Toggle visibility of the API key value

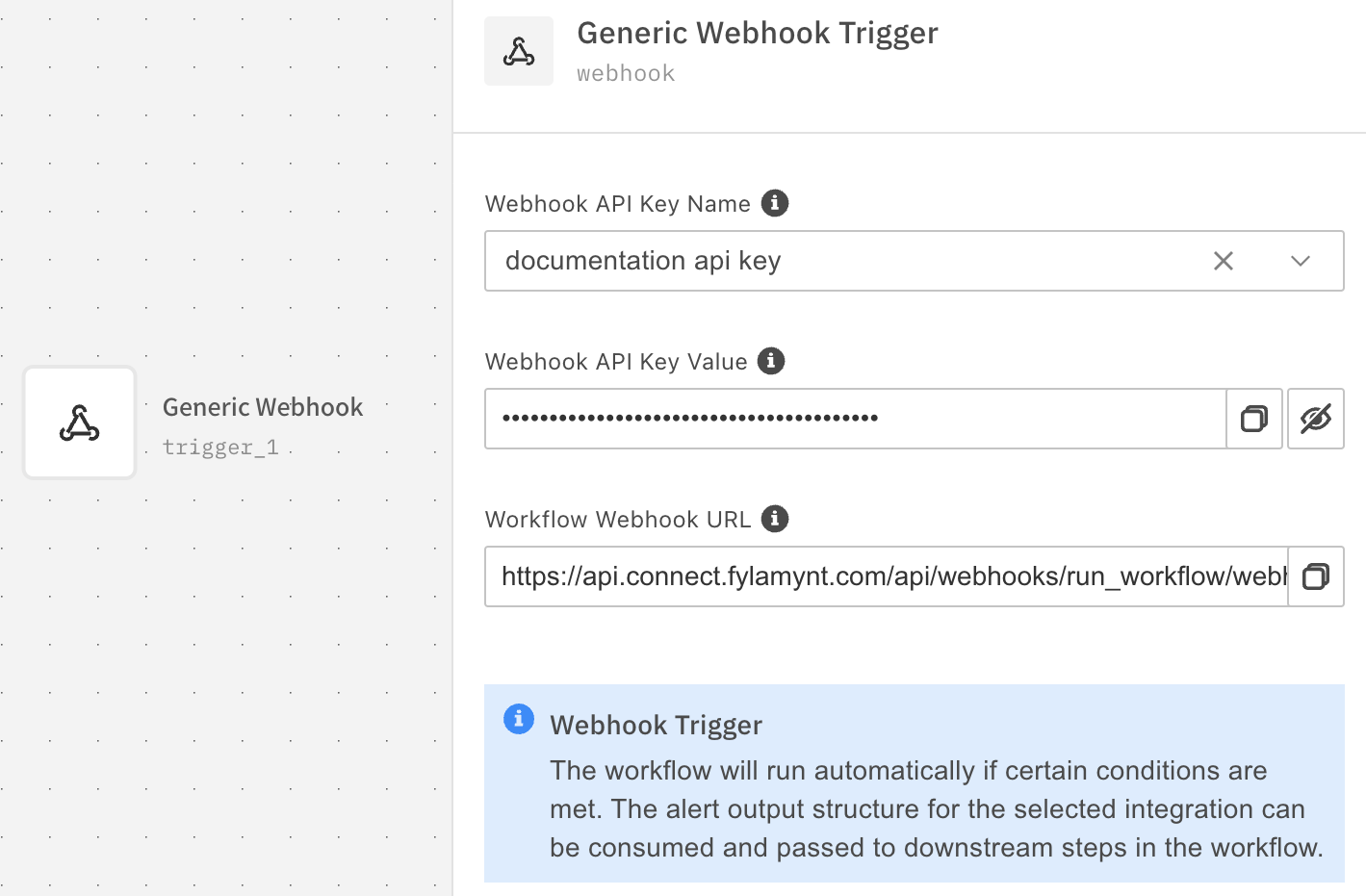coord(1316,419)
